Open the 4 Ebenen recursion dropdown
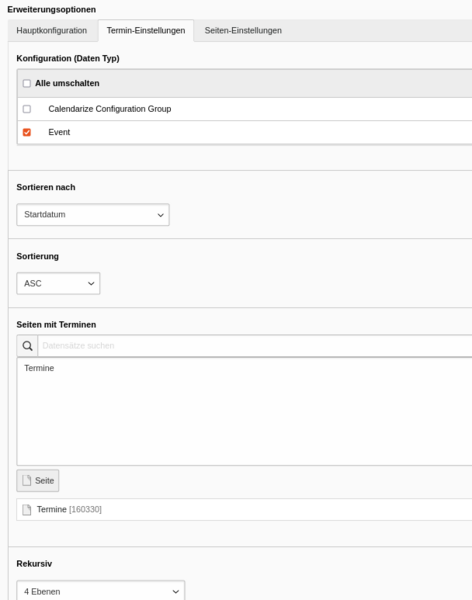Viewport: 472px width, 600px height. [x=101, y=591]
